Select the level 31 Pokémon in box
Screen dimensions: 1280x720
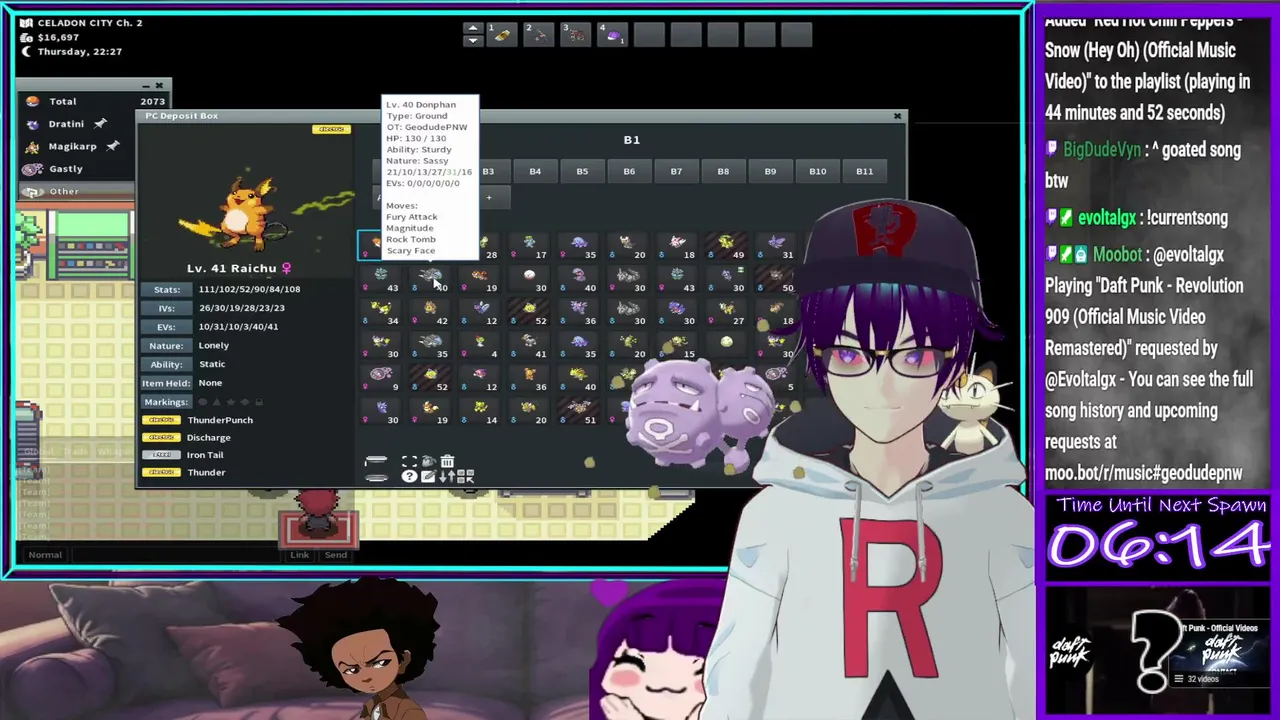click(x=777, y=247)
